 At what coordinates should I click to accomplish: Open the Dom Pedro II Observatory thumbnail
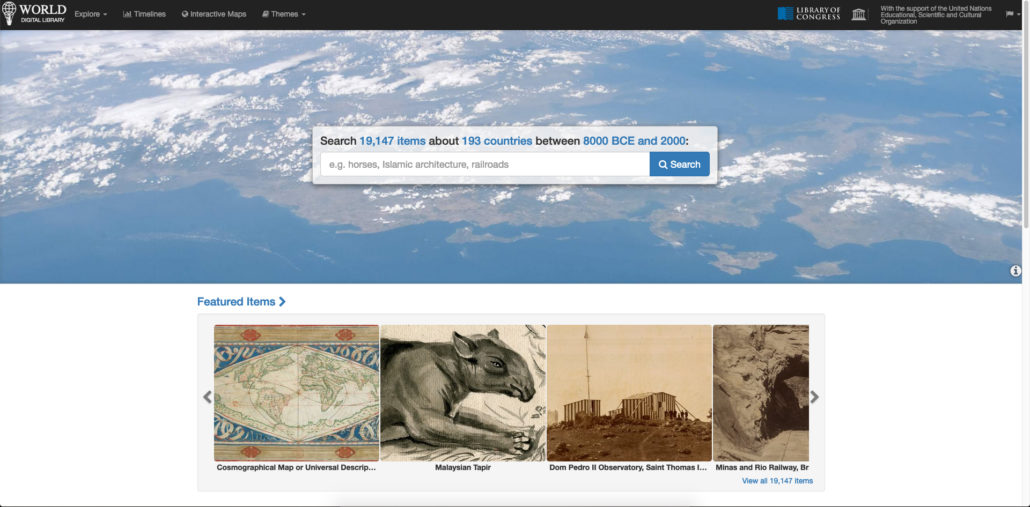[x=629, y=393]
